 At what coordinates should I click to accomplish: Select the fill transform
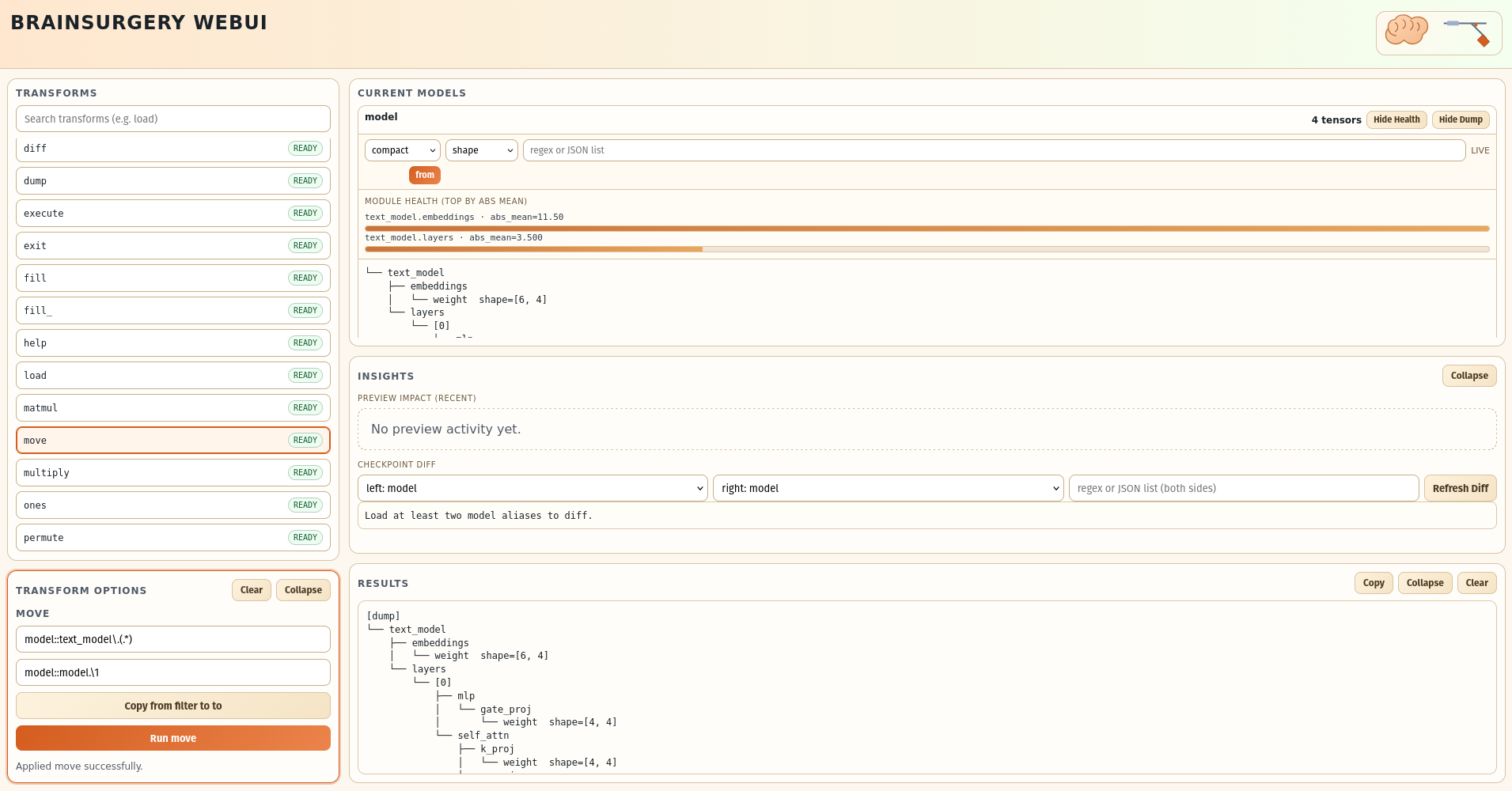(x=173, y=278)
